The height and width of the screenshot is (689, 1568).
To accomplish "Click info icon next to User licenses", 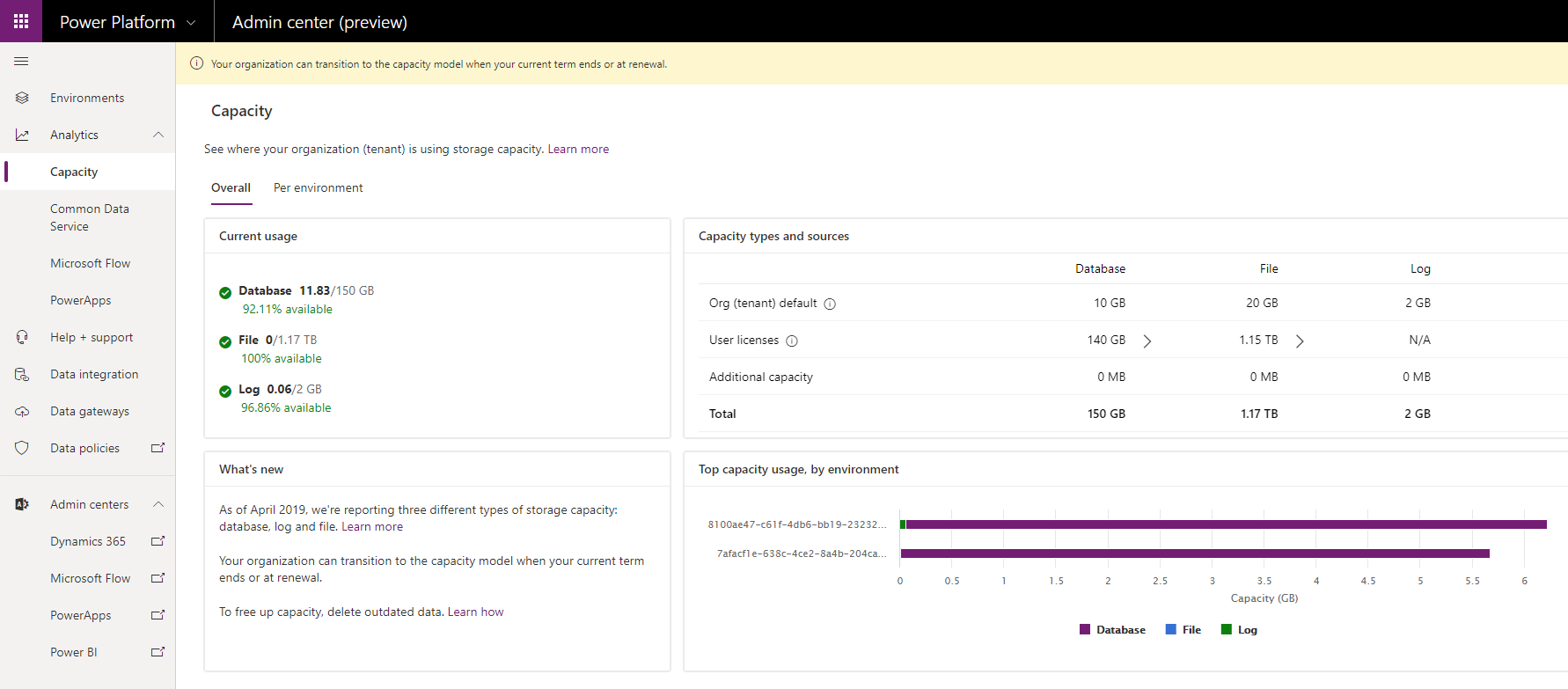I will click(x=791, y=341).
